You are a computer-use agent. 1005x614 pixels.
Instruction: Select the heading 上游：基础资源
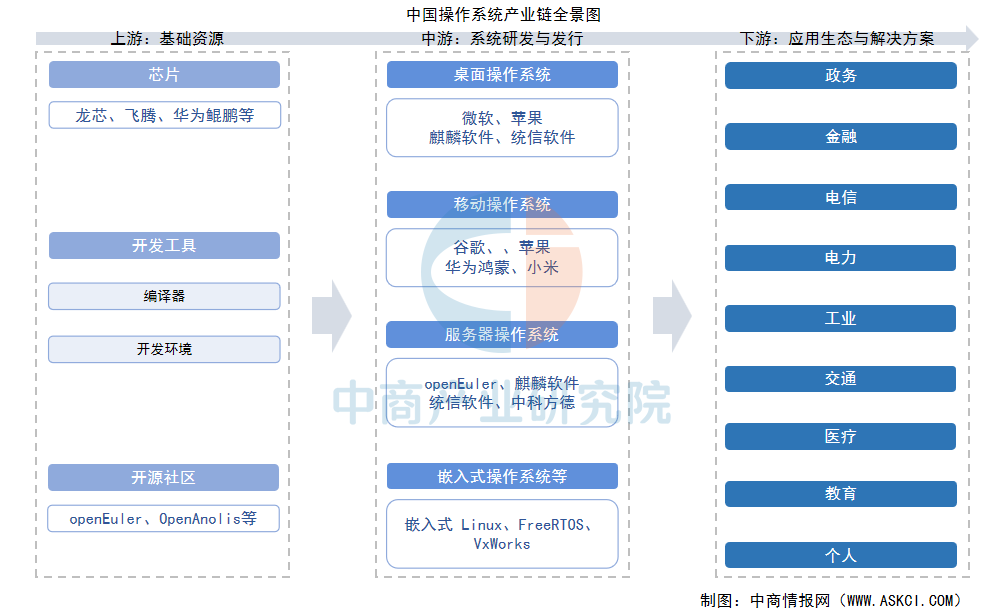167,38
